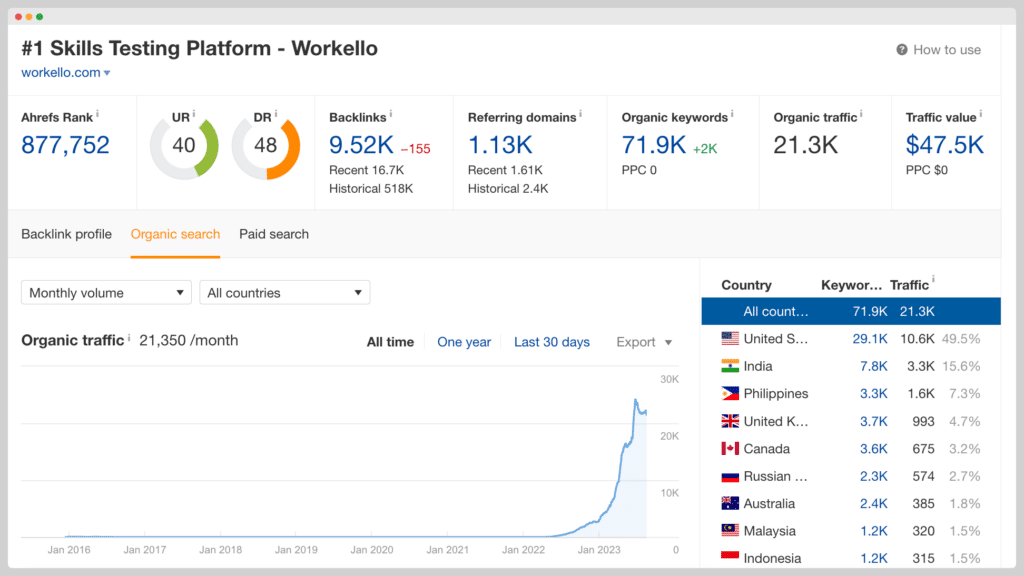Click the How to use help icon
This screenshot has width=1024, height=576.
(902, 50)
